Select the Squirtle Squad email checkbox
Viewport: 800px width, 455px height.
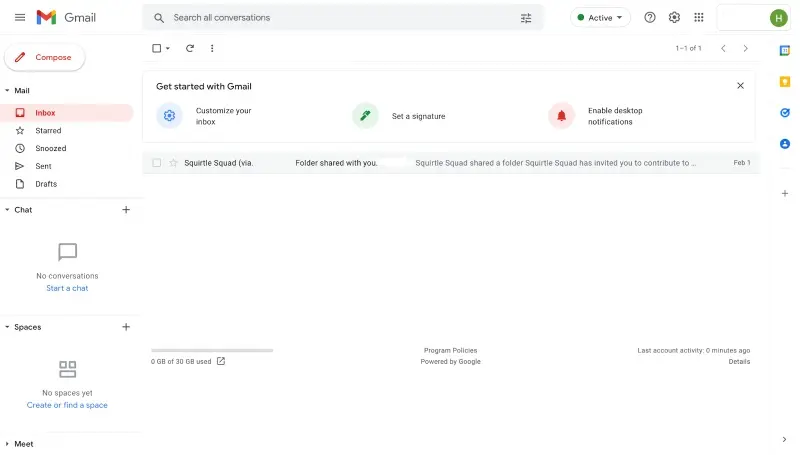click(x=157, y=163)
